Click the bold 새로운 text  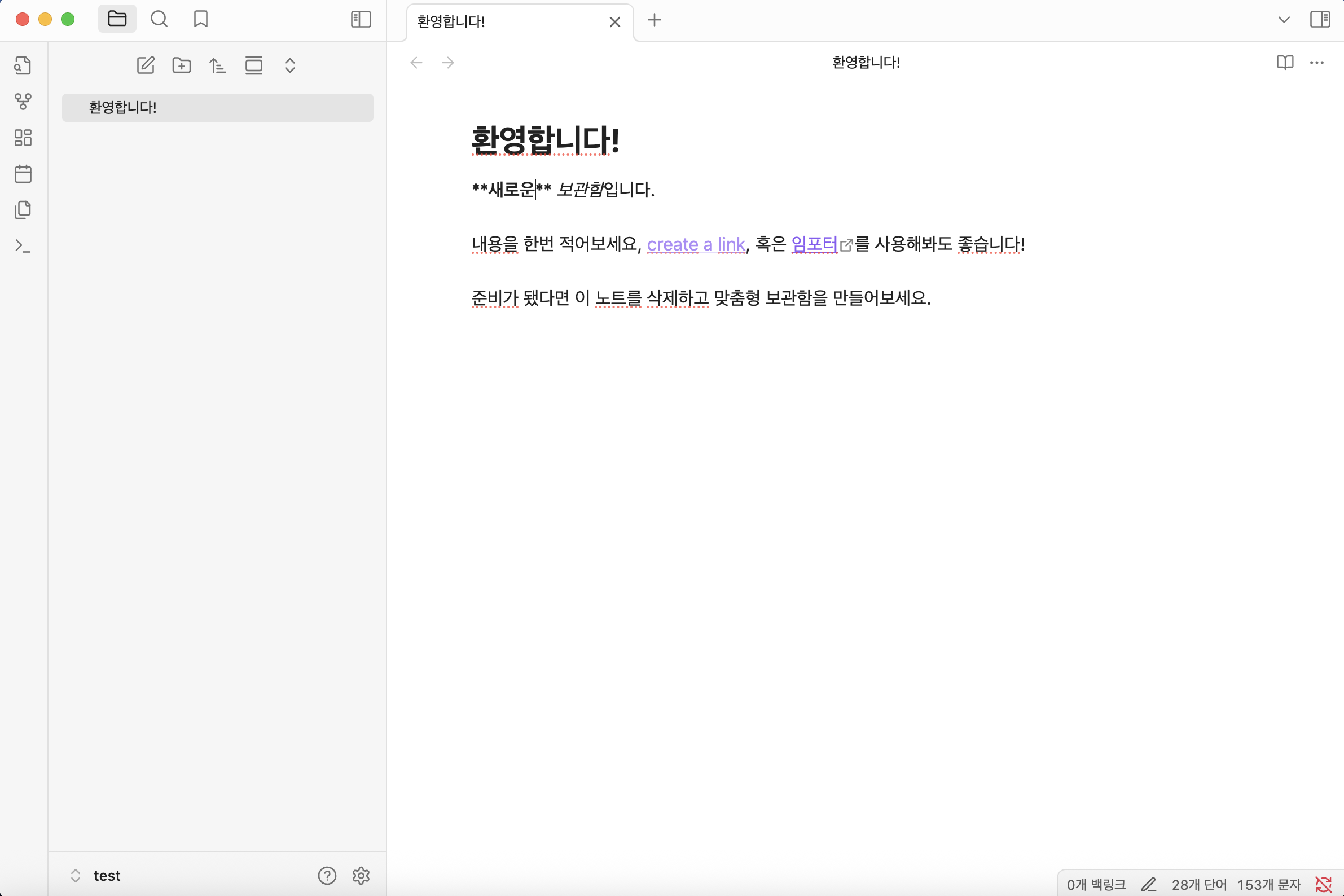[x=511, y=189]
